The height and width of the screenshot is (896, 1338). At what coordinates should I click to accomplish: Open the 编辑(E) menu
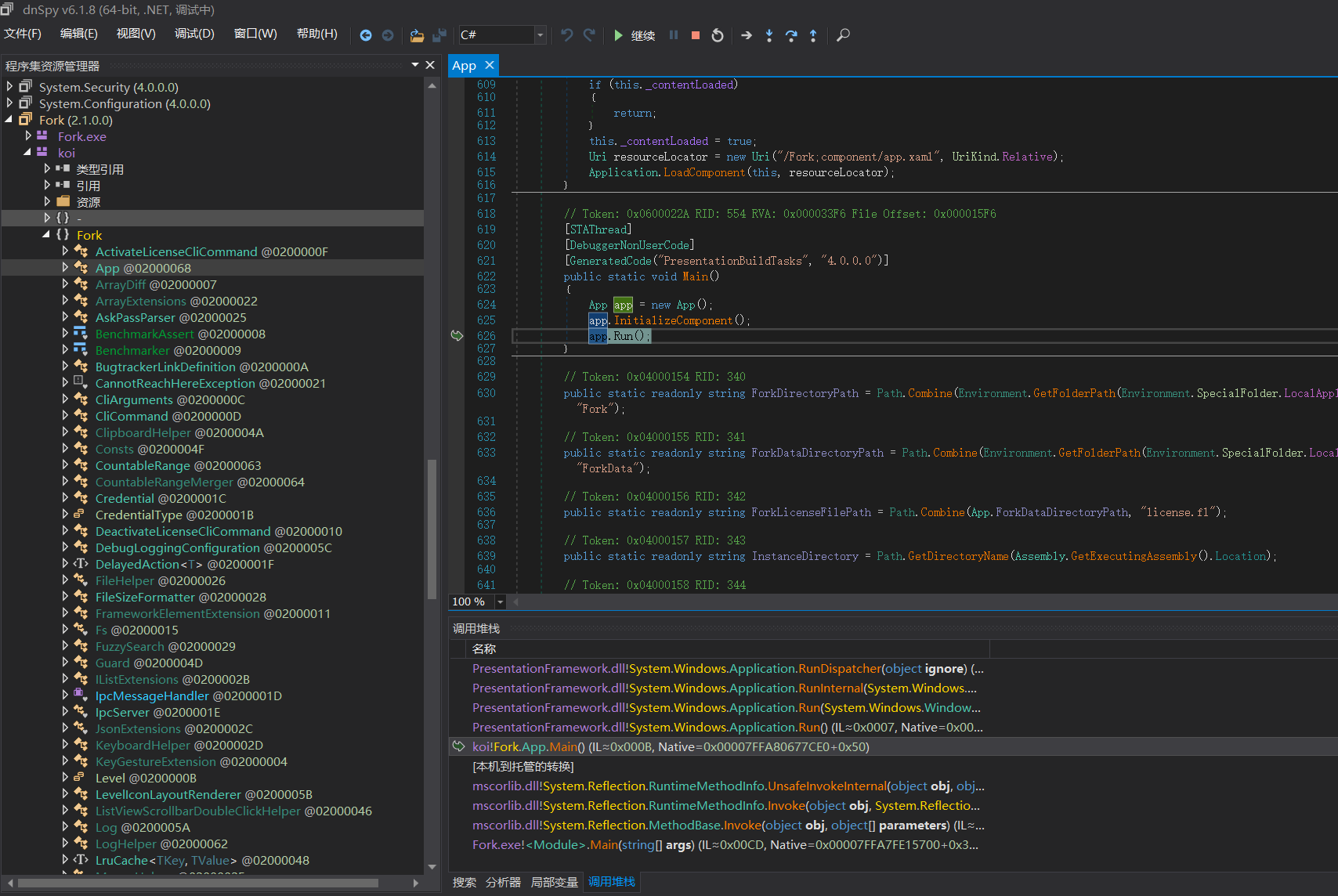[79, 34]
